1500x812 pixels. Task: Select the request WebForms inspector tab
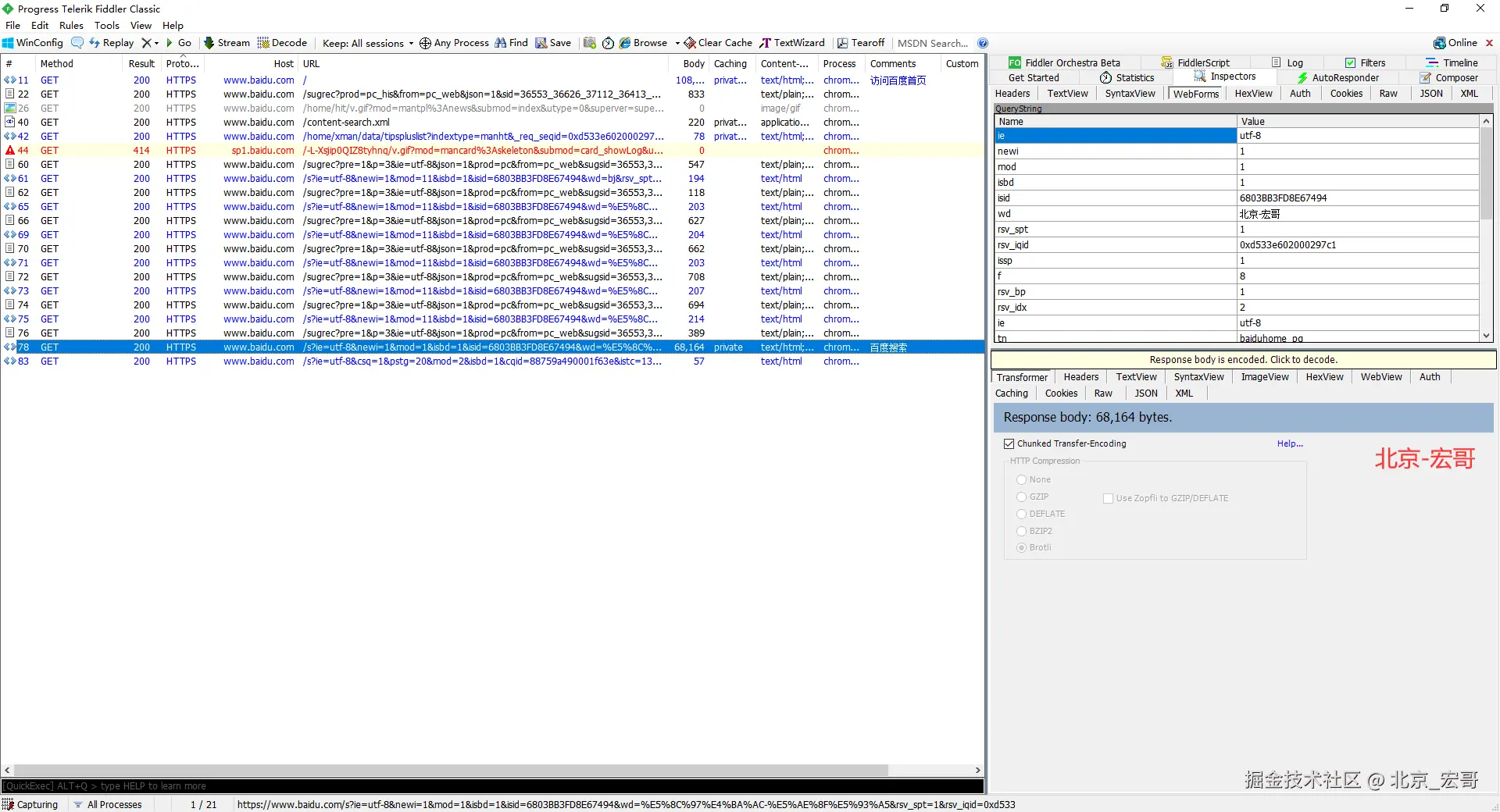point(1196,93)
